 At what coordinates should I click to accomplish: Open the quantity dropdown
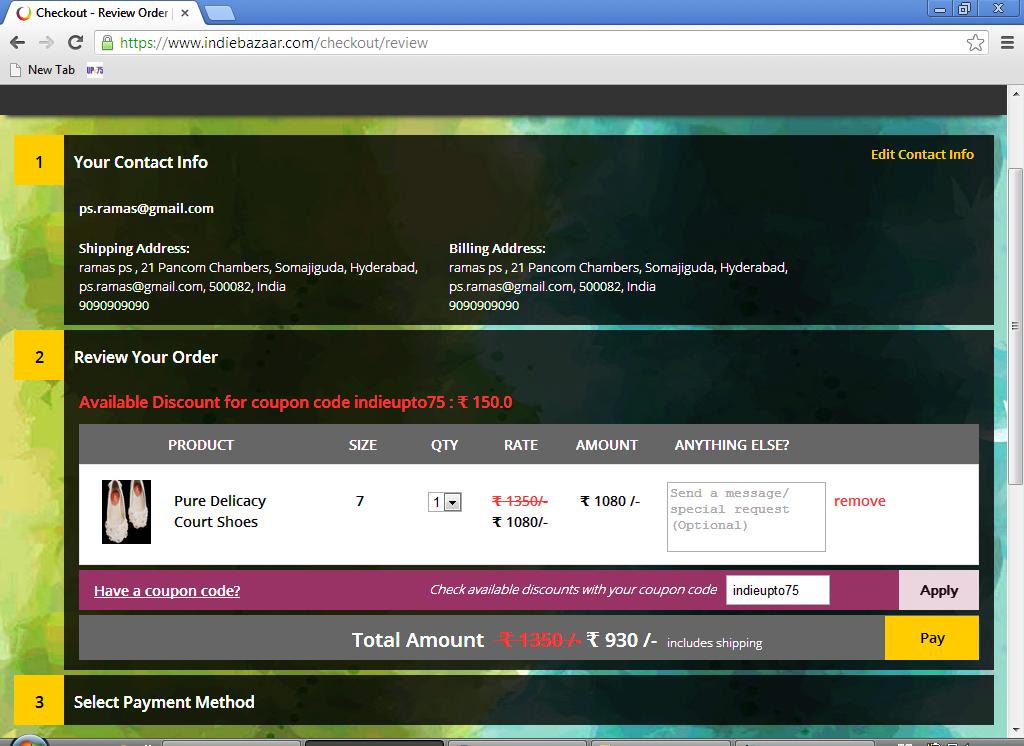tap(445, 502)
